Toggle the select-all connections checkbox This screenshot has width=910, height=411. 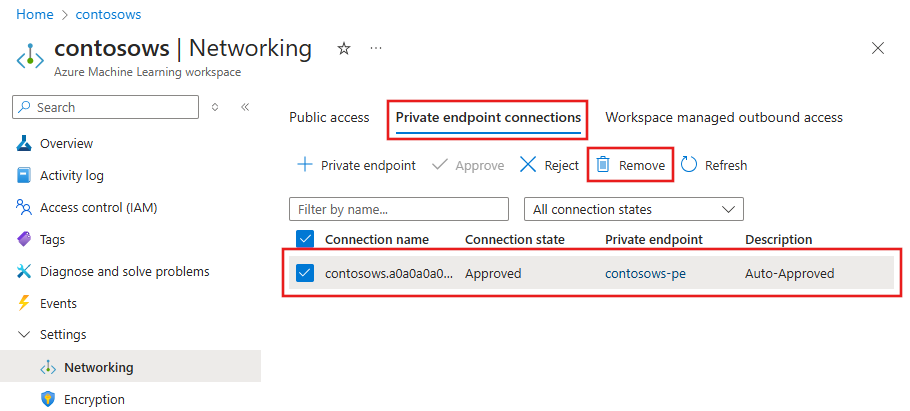point(306,239)
